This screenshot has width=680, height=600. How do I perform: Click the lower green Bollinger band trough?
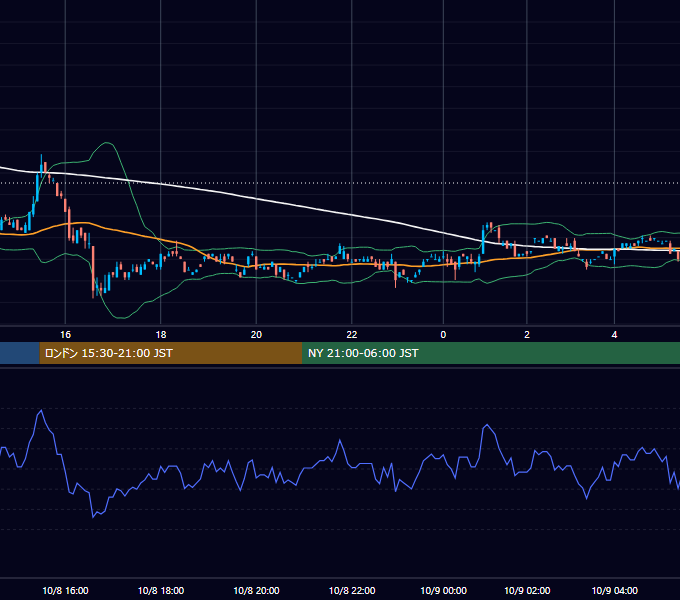click(121, 318)
